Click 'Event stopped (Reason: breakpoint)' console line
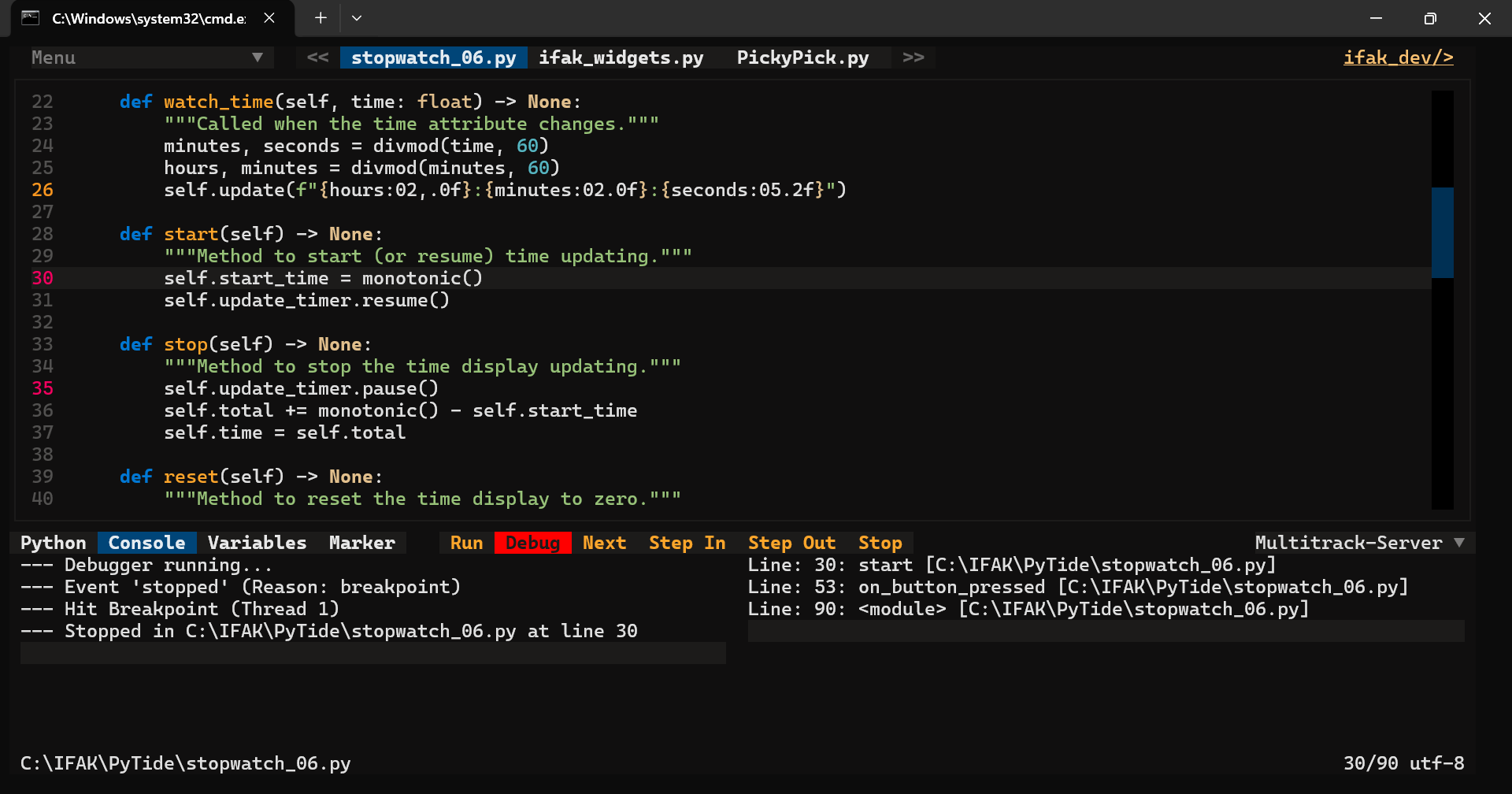 [x=240, y=587]
